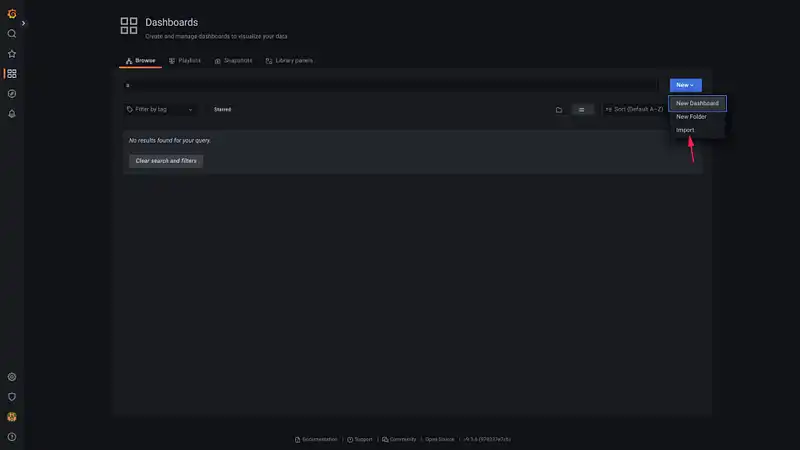Switch to list view layout
The image size is (800, 450).
582,110
